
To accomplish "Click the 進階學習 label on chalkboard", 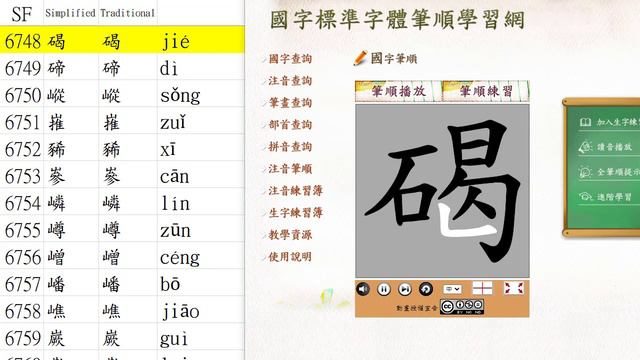I will pos(614,197).
